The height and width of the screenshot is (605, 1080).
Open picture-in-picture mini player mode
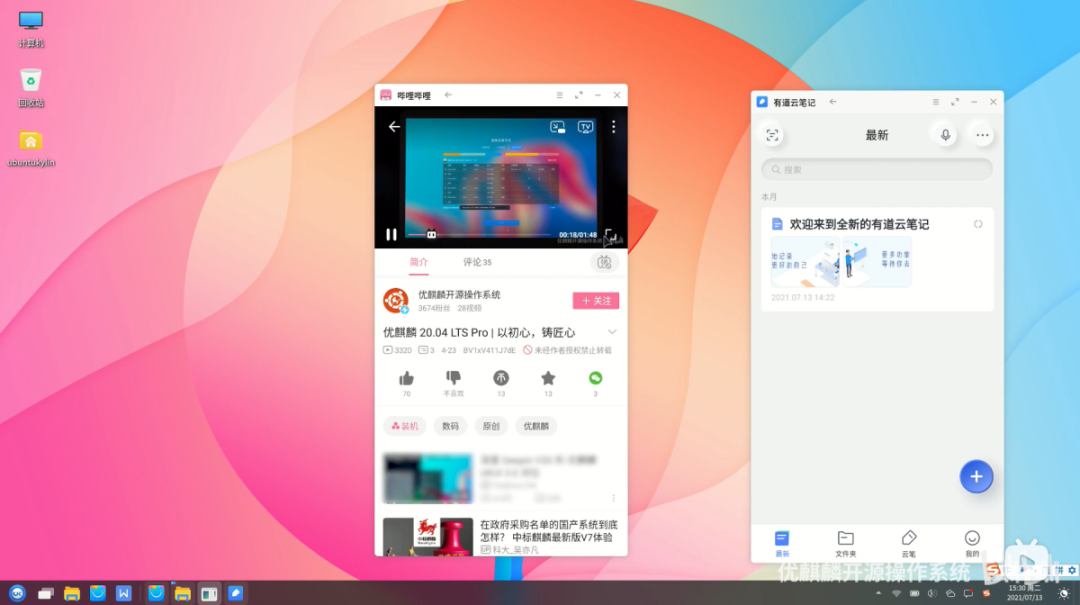click(x=557, y=127)
